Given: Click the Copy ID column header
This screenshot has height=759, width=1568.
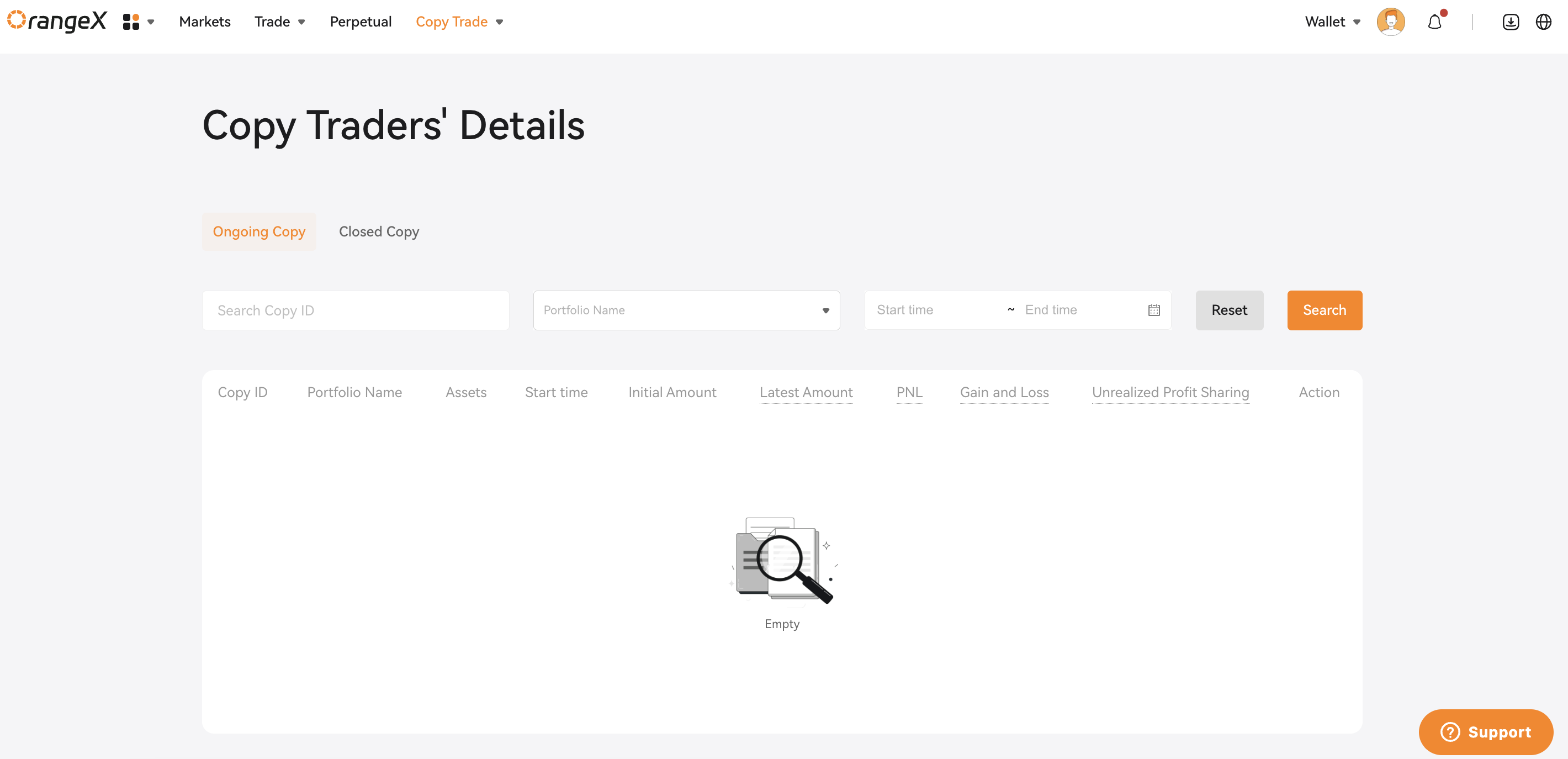Looking at the screenshot, I should click(242, 392).
